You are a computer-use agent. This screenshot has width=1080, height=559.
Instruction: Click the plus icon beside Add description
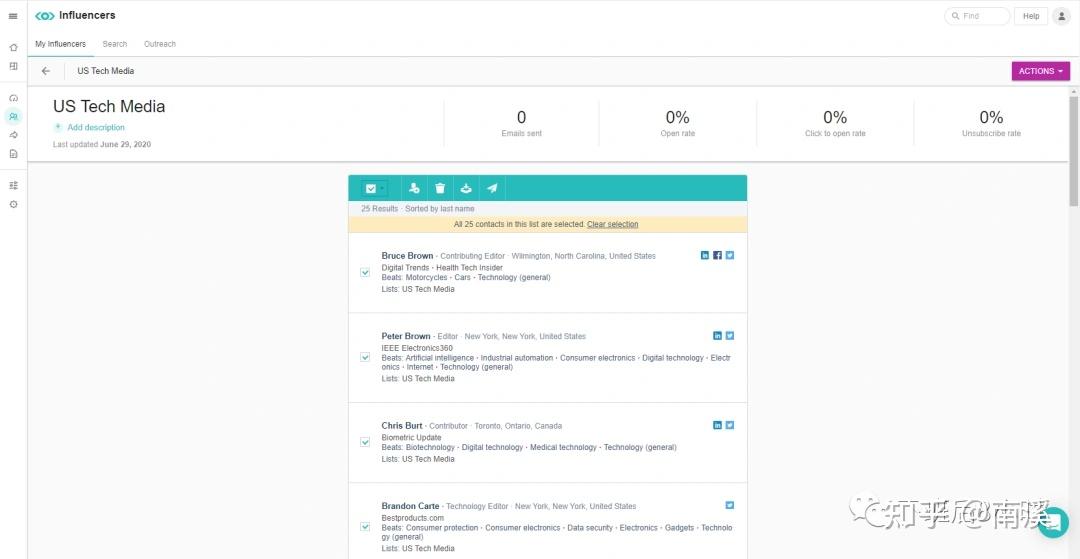(58, 127)
